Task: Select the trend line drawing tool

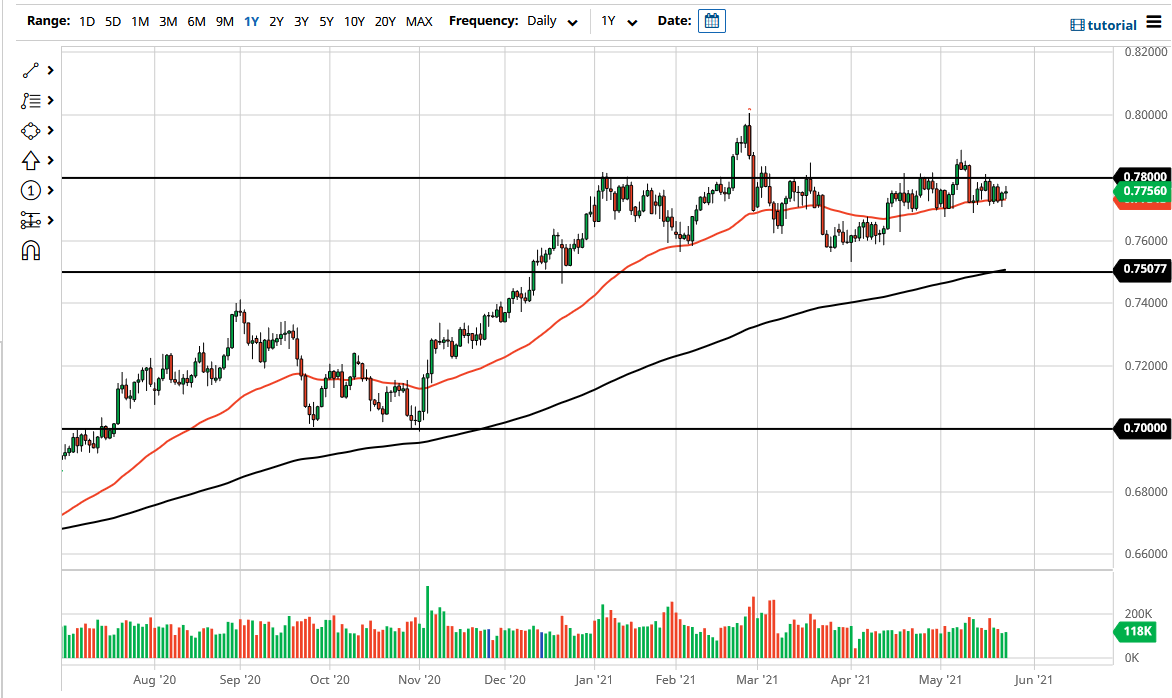Action: tap(28, 70)
